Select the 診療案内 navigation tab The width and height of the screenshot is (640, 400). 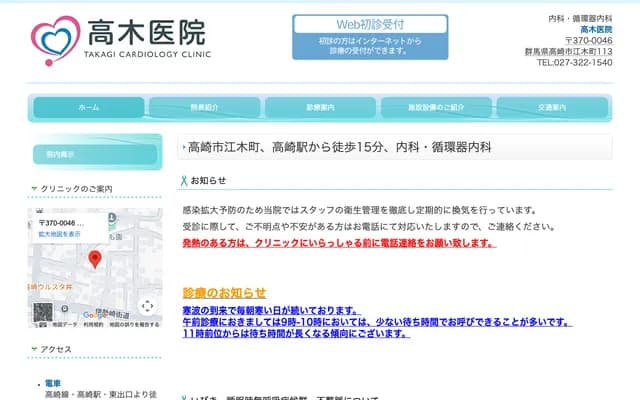(x=320, y=107)
